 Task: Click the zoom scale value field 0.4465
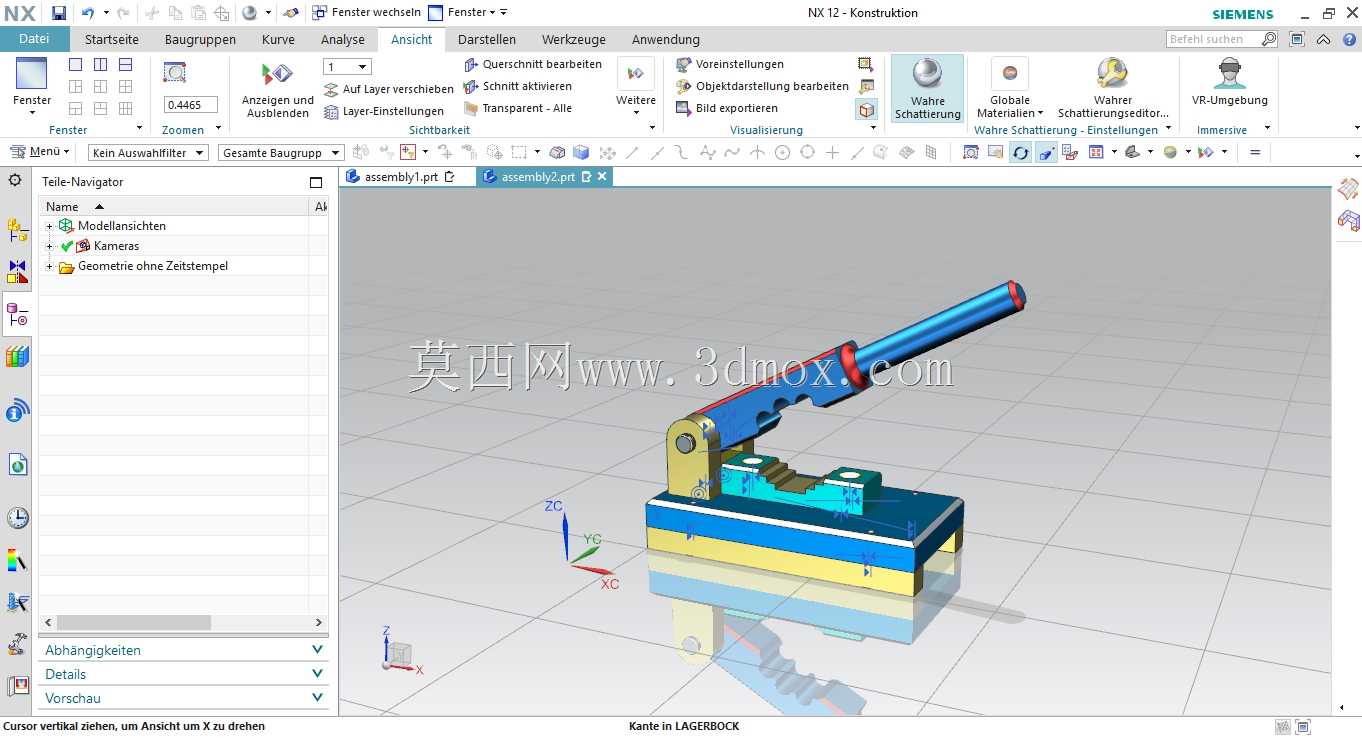(190, 105)
